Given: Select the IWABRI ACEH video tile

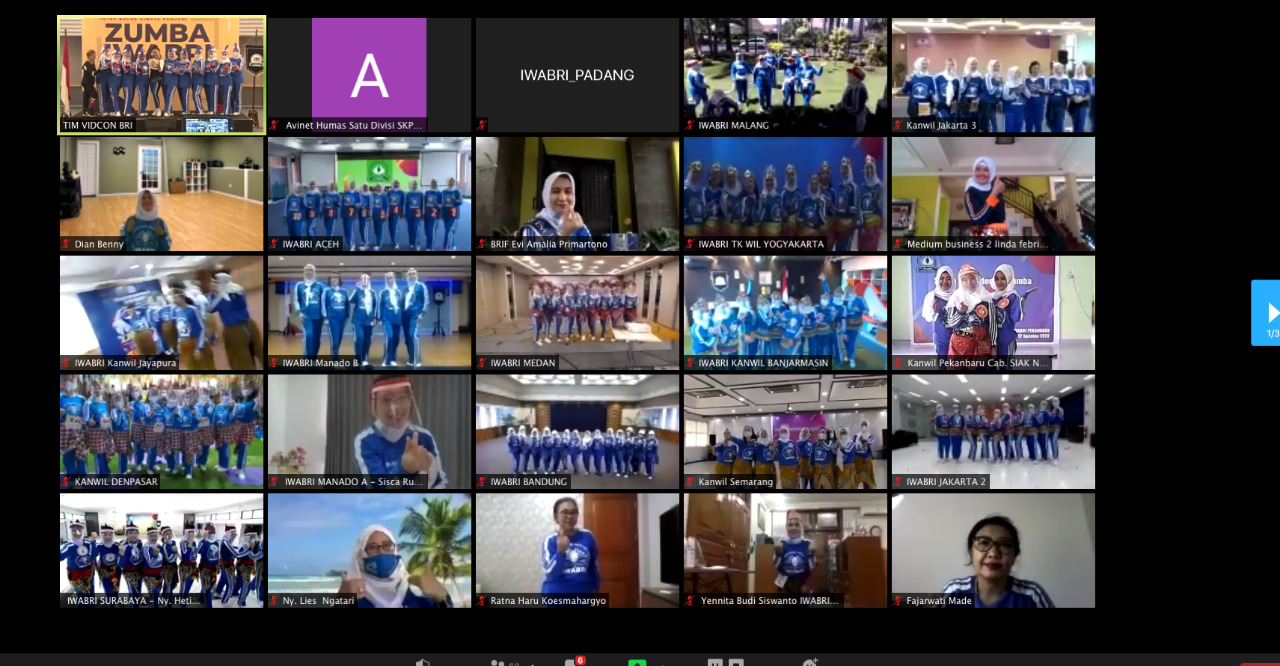Looking at the screenshot, I should point(369,193).
